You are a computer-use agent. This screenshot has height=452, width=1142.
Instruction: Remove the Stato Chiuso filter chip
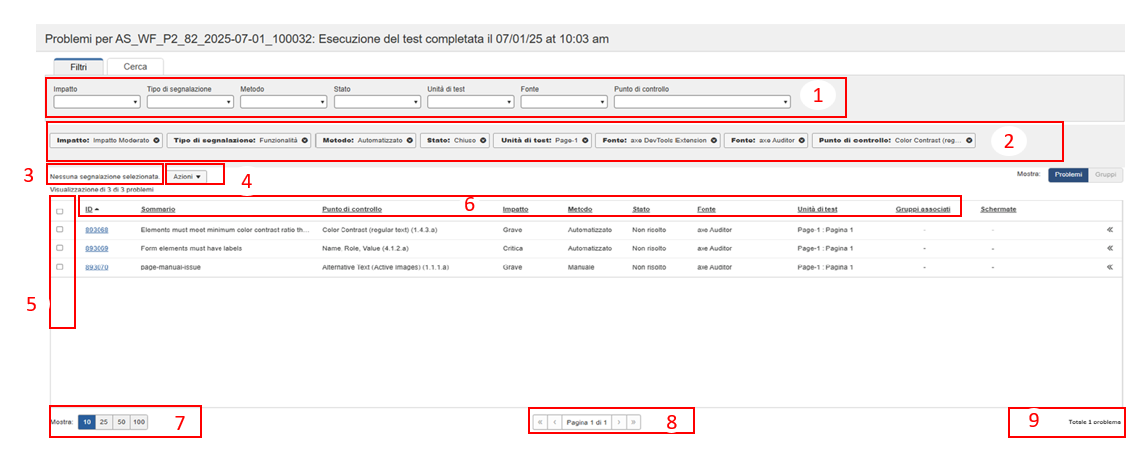coord(484,141)
